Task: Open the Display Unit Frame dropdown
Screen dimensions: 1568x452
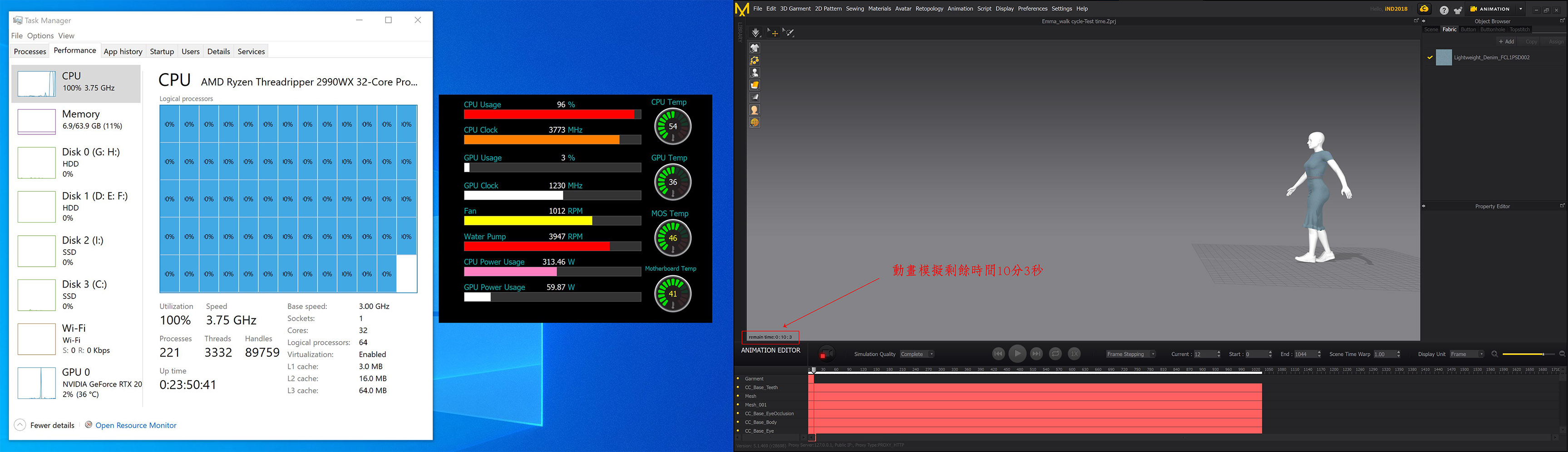Action: 1467,354
